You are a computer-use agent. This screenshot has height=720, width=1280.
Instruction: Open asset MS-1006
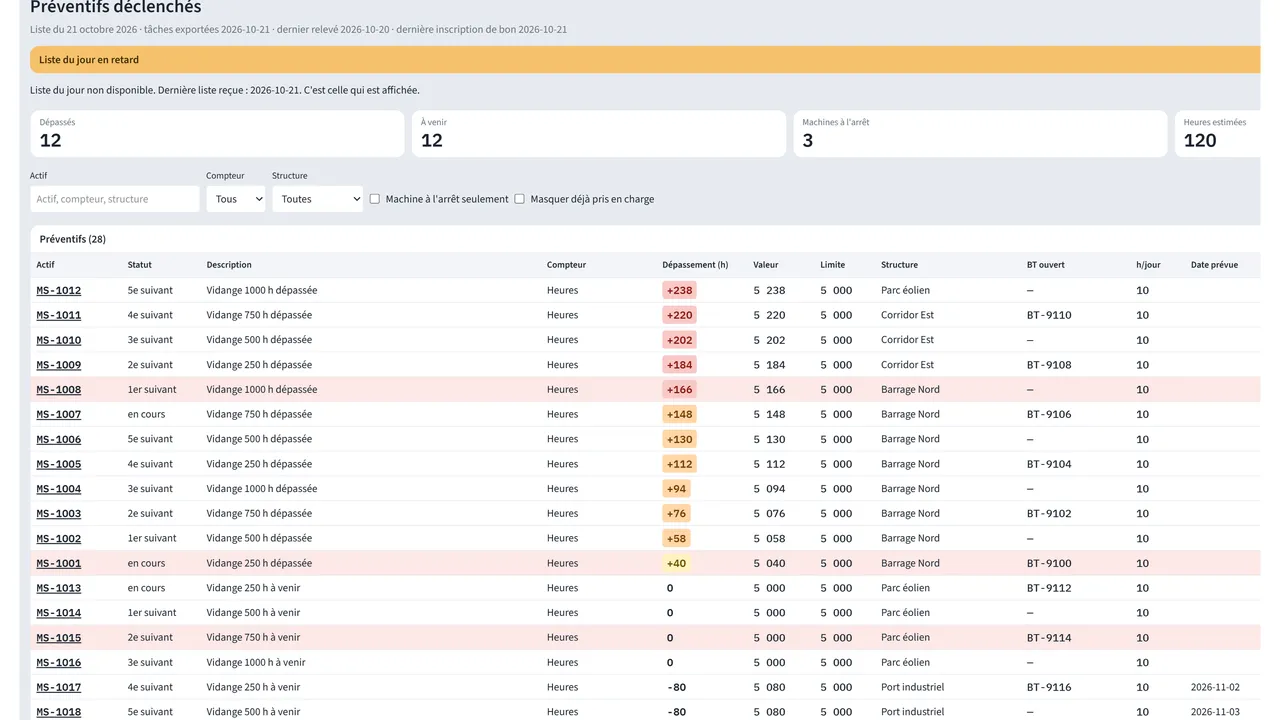pos(59,439)
